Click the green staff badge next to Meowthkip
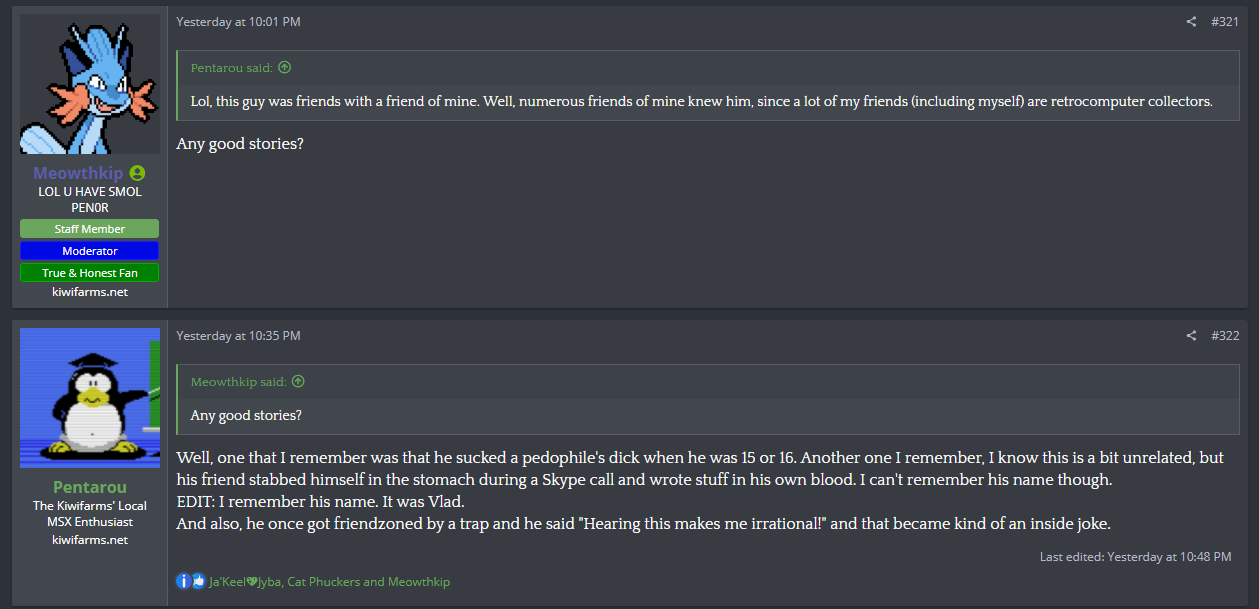Screen dimensions: 1259x609 pos(137,173)
